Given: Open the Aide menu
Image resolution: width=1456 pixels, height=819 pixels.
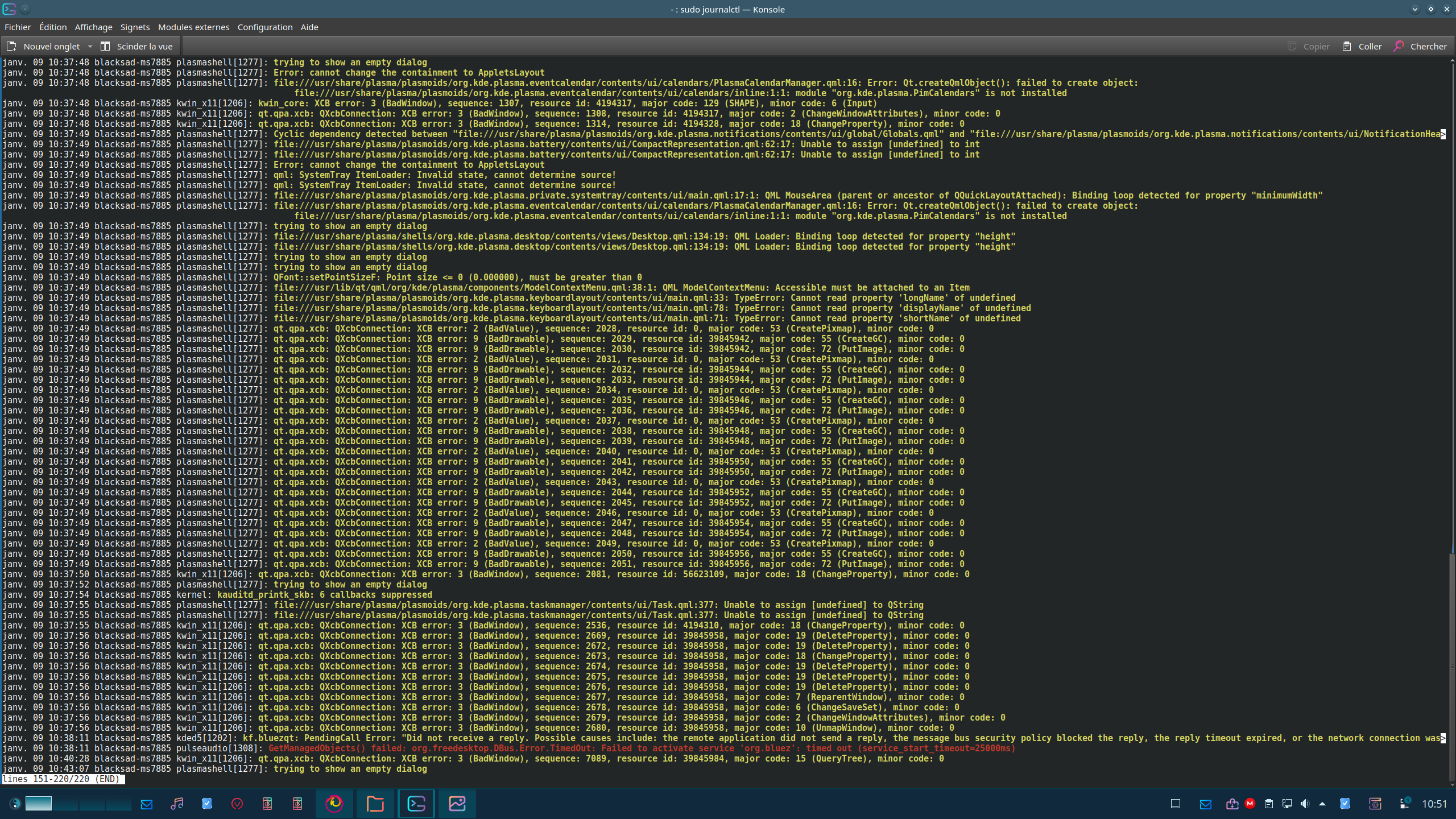Looking at the screenshot, I should pos(309,27).
